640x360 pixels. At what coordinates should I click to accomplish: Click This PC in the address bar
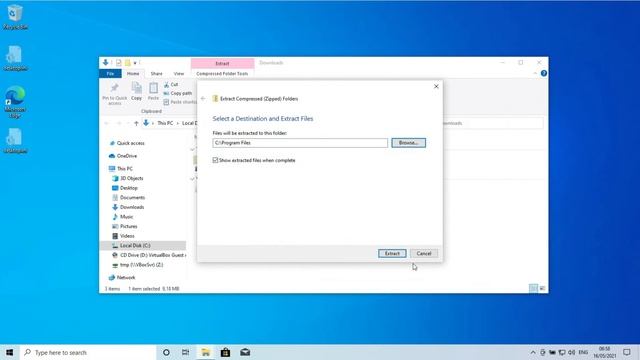coord(165,123)
